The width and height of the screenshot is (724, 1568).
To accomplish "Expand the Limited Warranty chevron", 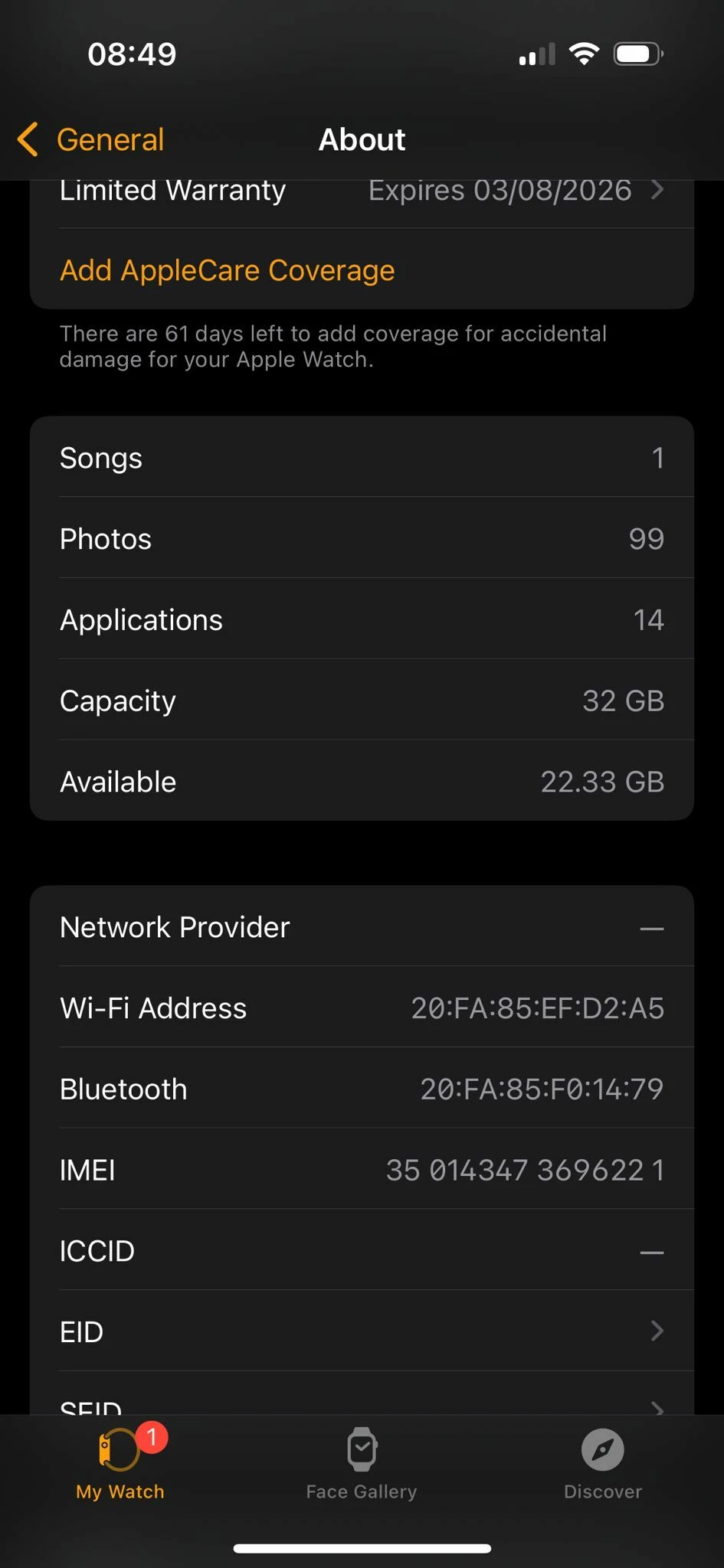I will click(x=657, y=190).
